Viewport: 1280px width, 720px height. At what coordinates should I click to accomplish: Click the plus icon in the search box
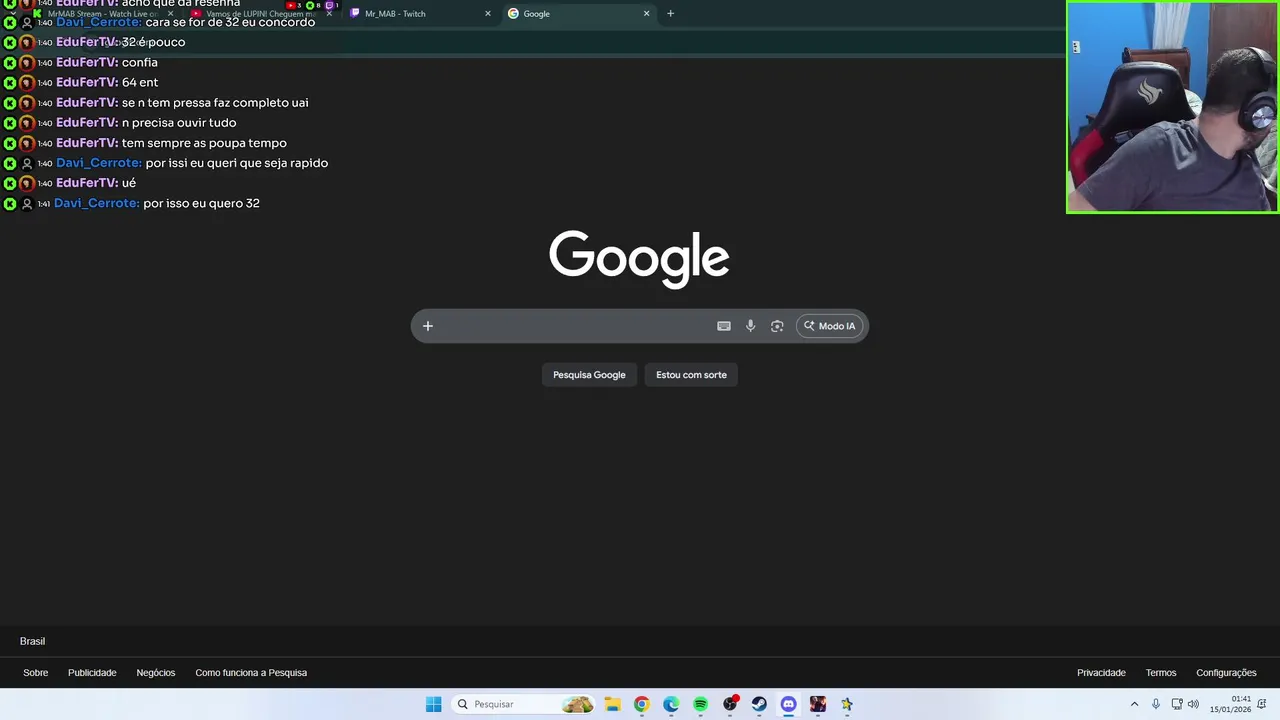(427, 326)
